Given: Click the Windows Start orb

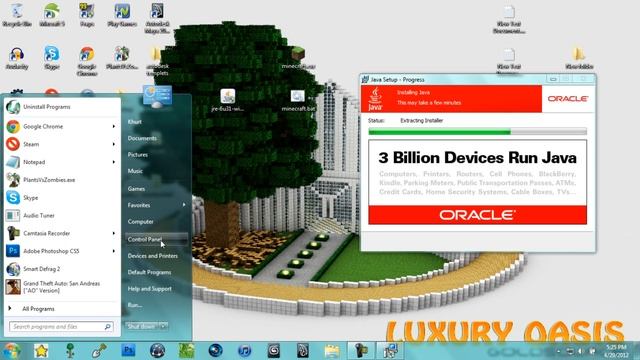Looking at the screenshot, I should coord(11,351).
